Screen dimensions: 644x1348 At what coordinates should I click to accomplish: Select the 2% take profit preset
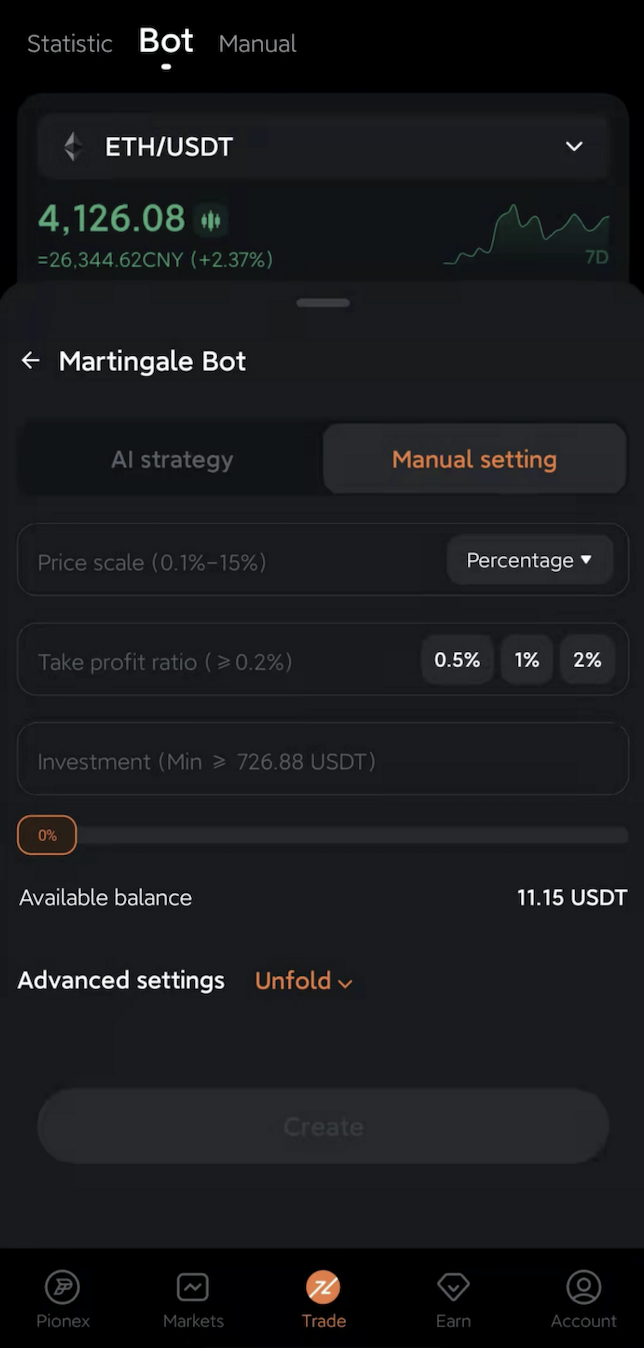[587, 659]
